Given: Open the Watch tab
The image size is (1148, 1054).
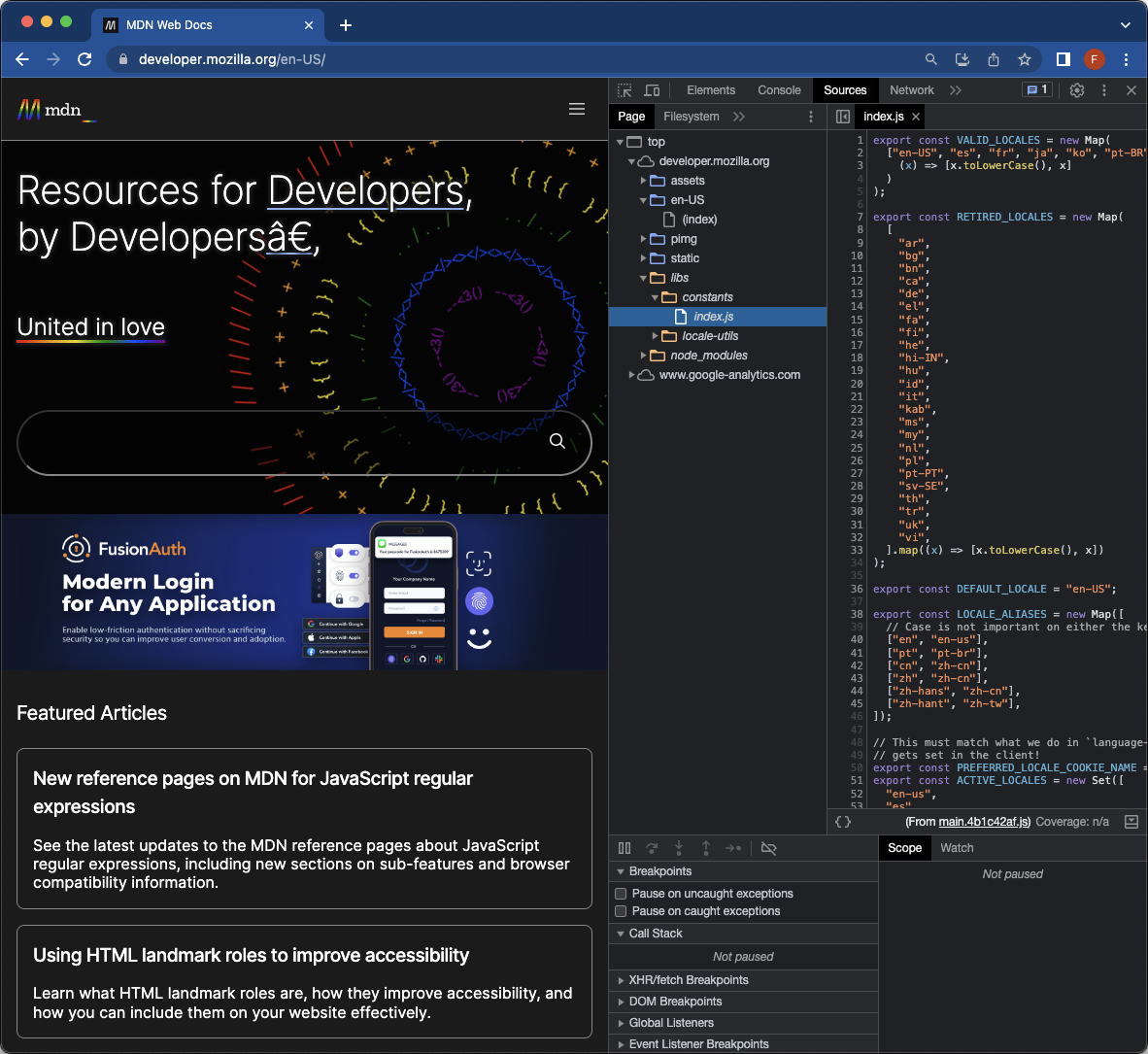Looking at the screenshot, I should click(x=956, y=848).
